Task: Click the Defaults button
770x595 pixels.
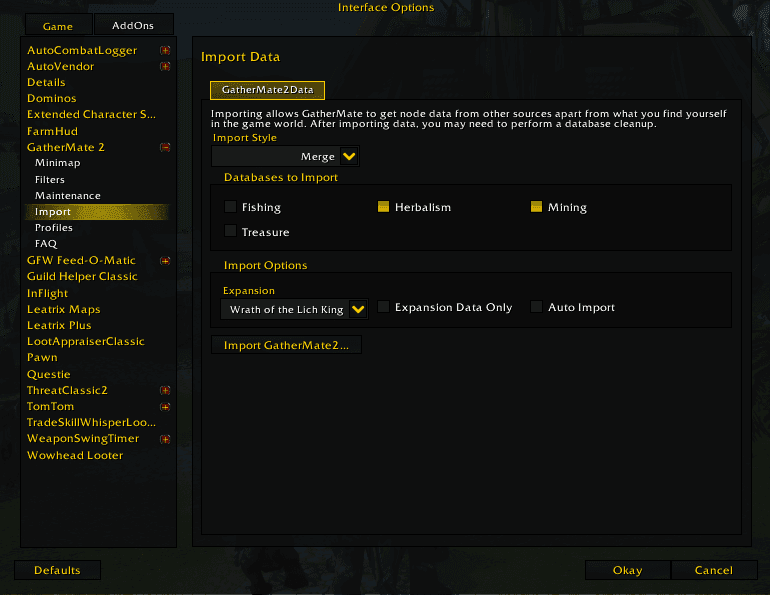Action: (x=57, y=570)
